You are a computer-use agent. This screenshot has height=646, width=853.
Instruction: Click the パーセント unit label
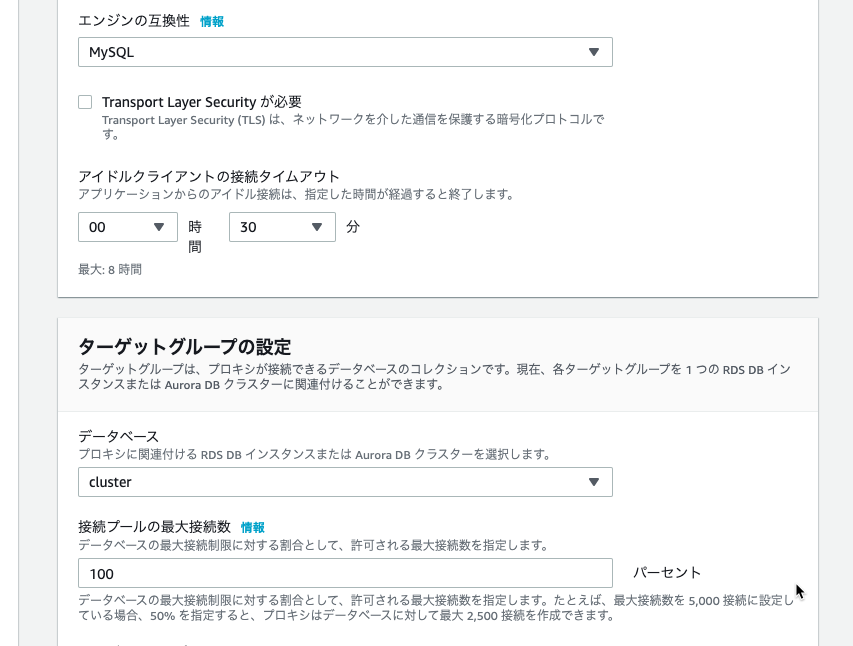coord(667,573)
